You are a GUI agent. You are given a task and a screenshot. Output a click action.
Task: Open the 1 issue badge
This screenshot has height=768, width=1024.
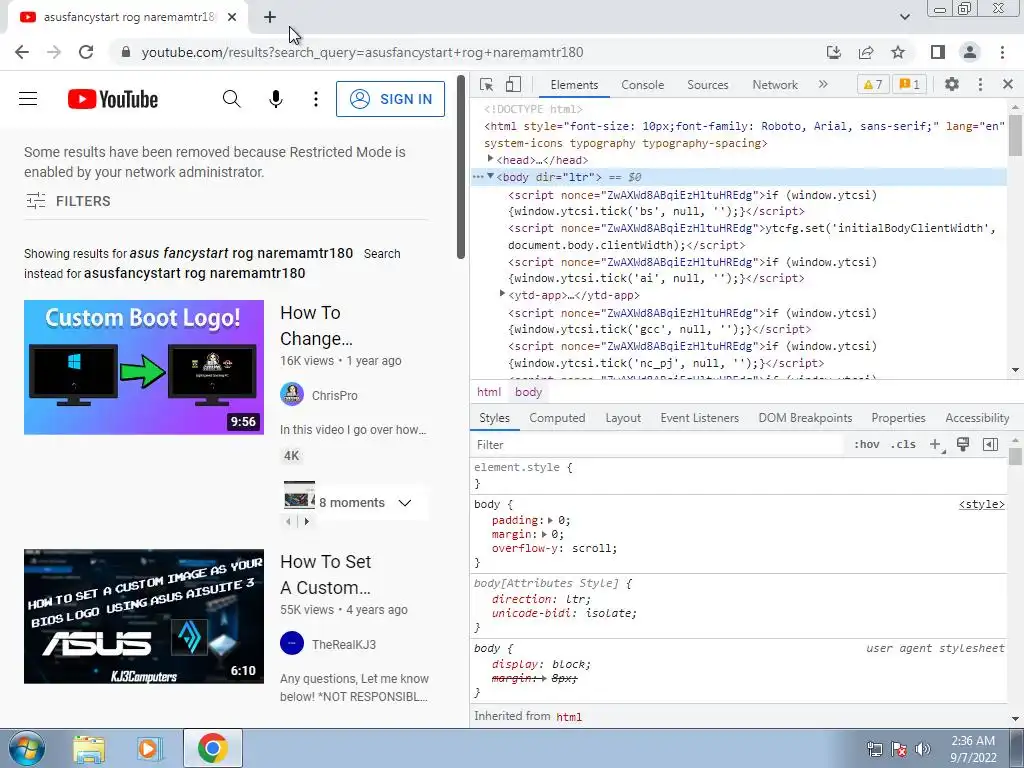pos(909,84)
